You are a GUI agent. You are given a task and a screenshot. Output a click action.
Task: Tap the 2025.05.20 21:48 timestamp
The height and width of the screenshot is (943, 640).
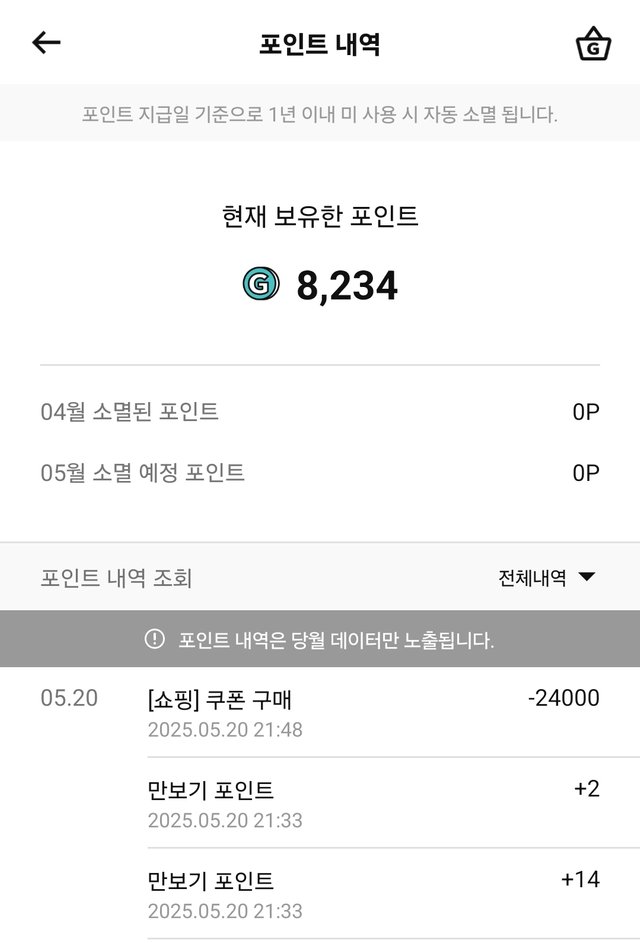[x=225, y=730]
